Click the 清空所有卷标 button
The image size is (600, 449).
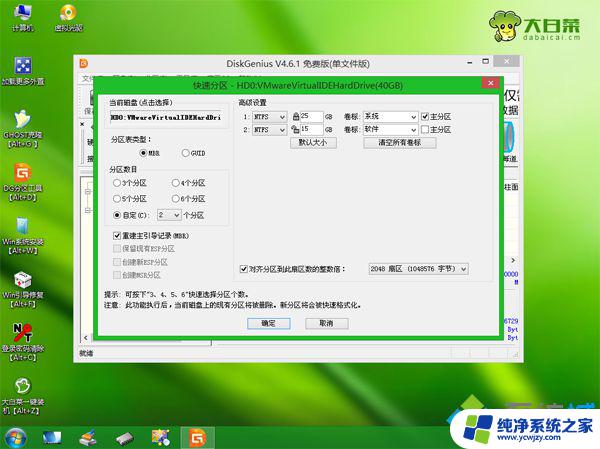pyautogui.click(x=399, y=143)
